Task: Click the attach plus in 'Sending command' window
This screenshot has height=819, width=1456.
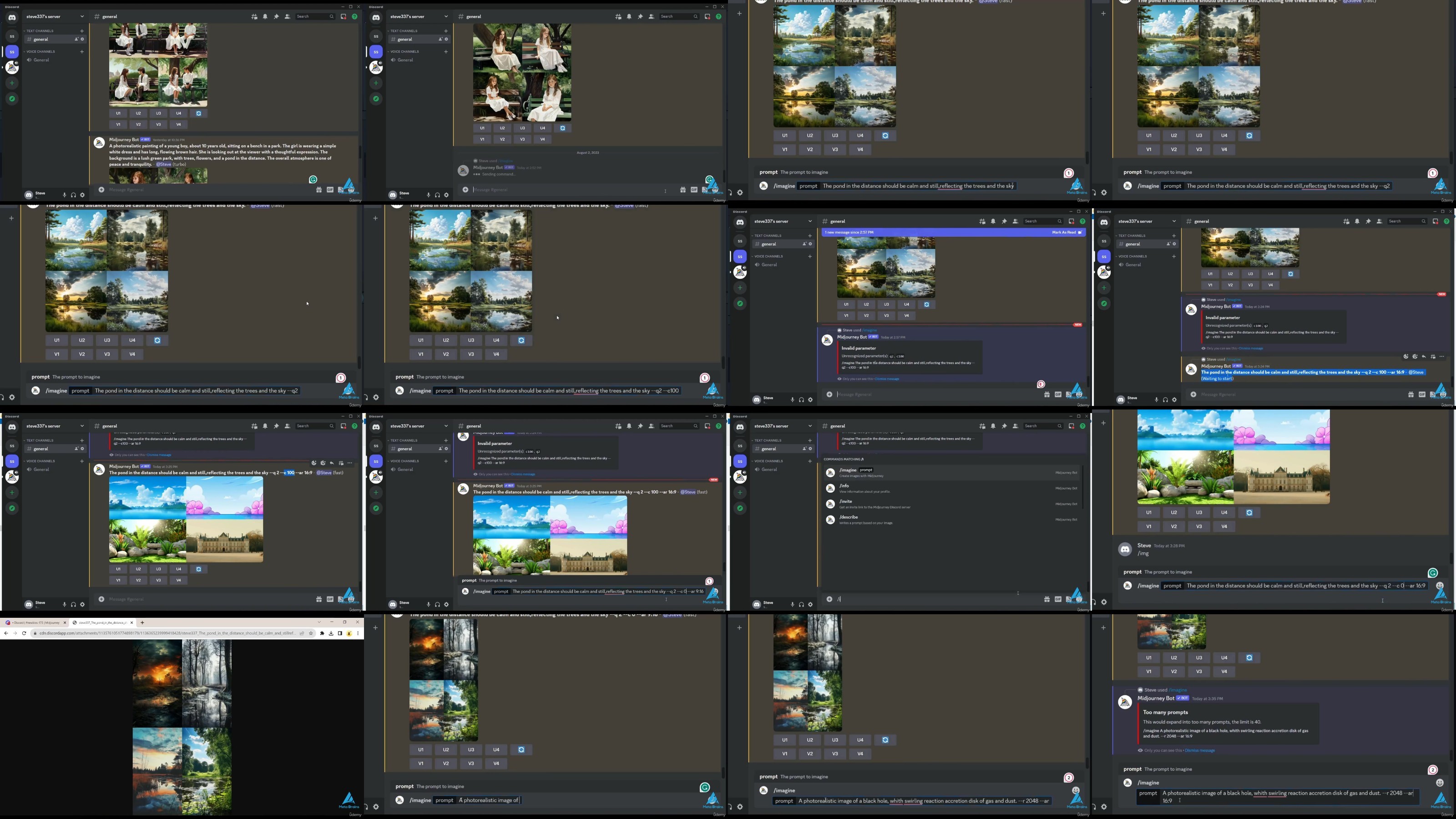Action: click(465, 189)
